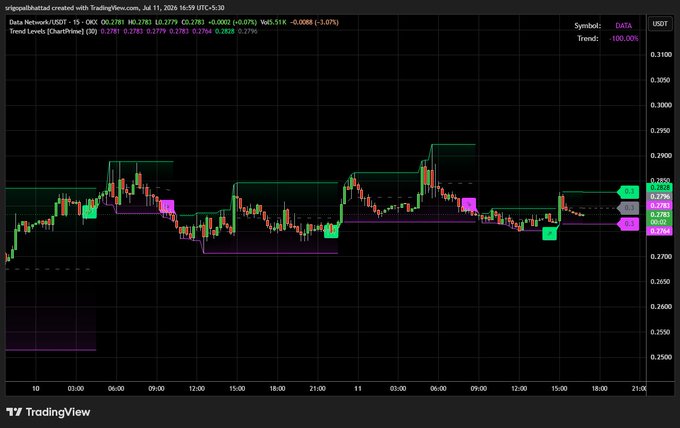Click the 'created with TradingView.com' header text
The image size is (680, 428).
[95, 8]
